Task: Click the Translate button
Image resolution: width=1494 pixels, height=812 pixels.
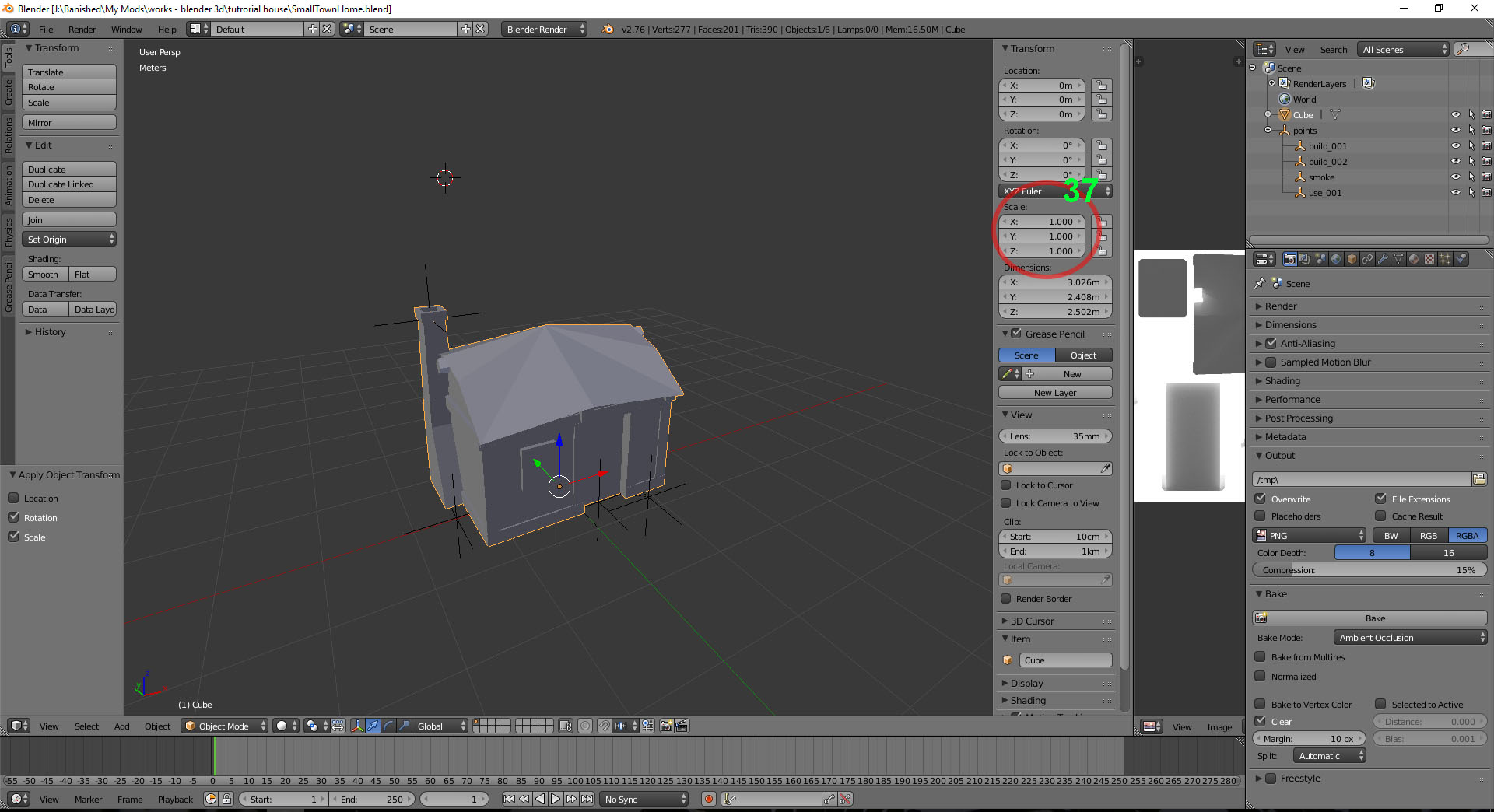Action: click(x=69, y=72)
